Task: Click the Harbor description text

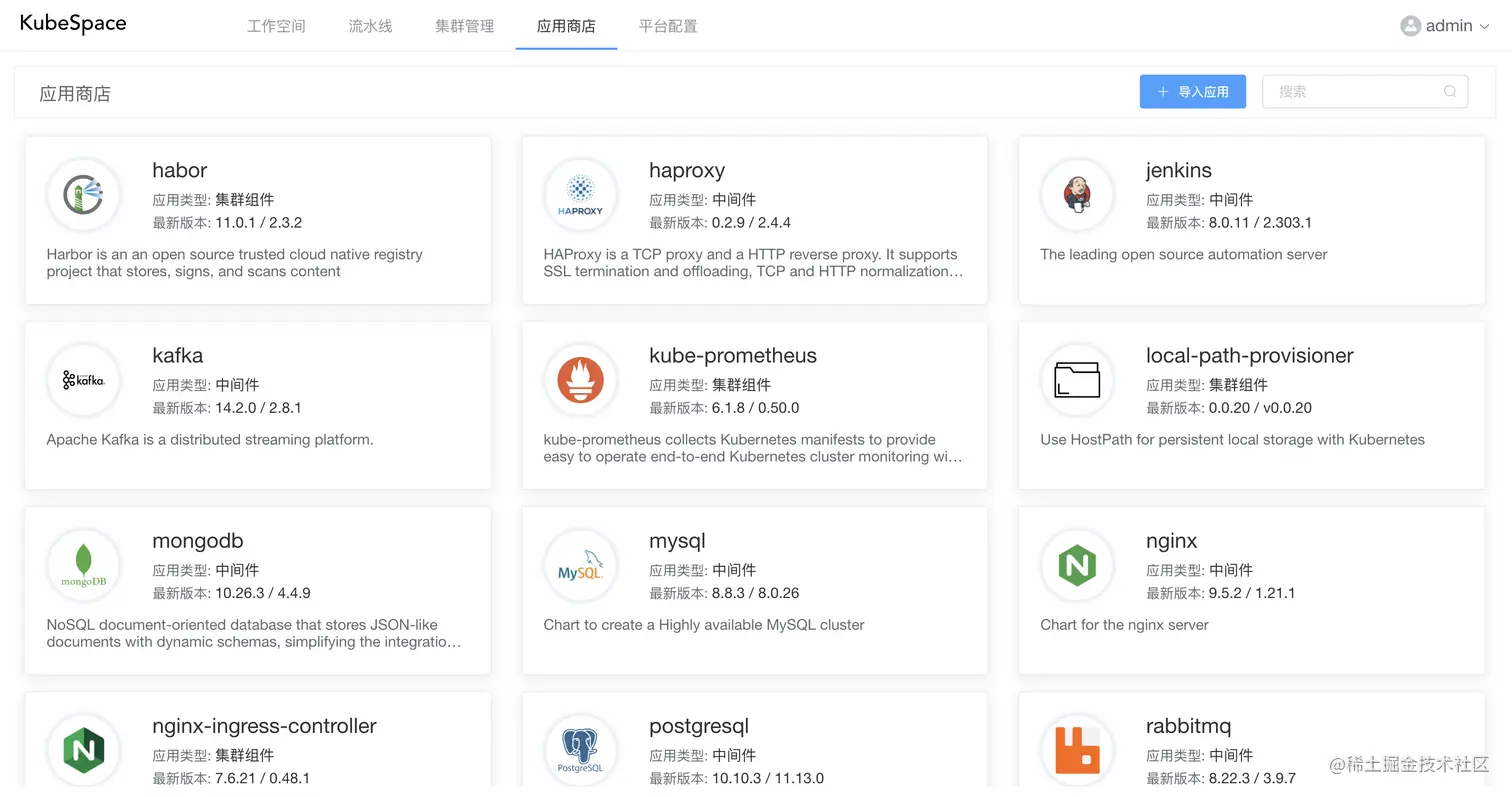Action: (x=235, y=263)
